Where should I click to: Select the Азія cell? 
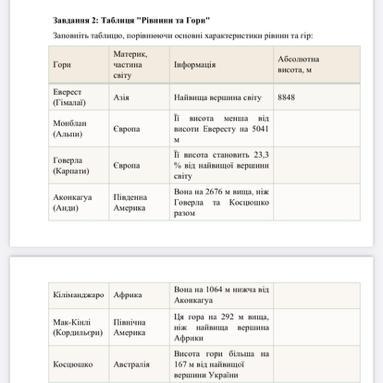[x=139, y=97]
